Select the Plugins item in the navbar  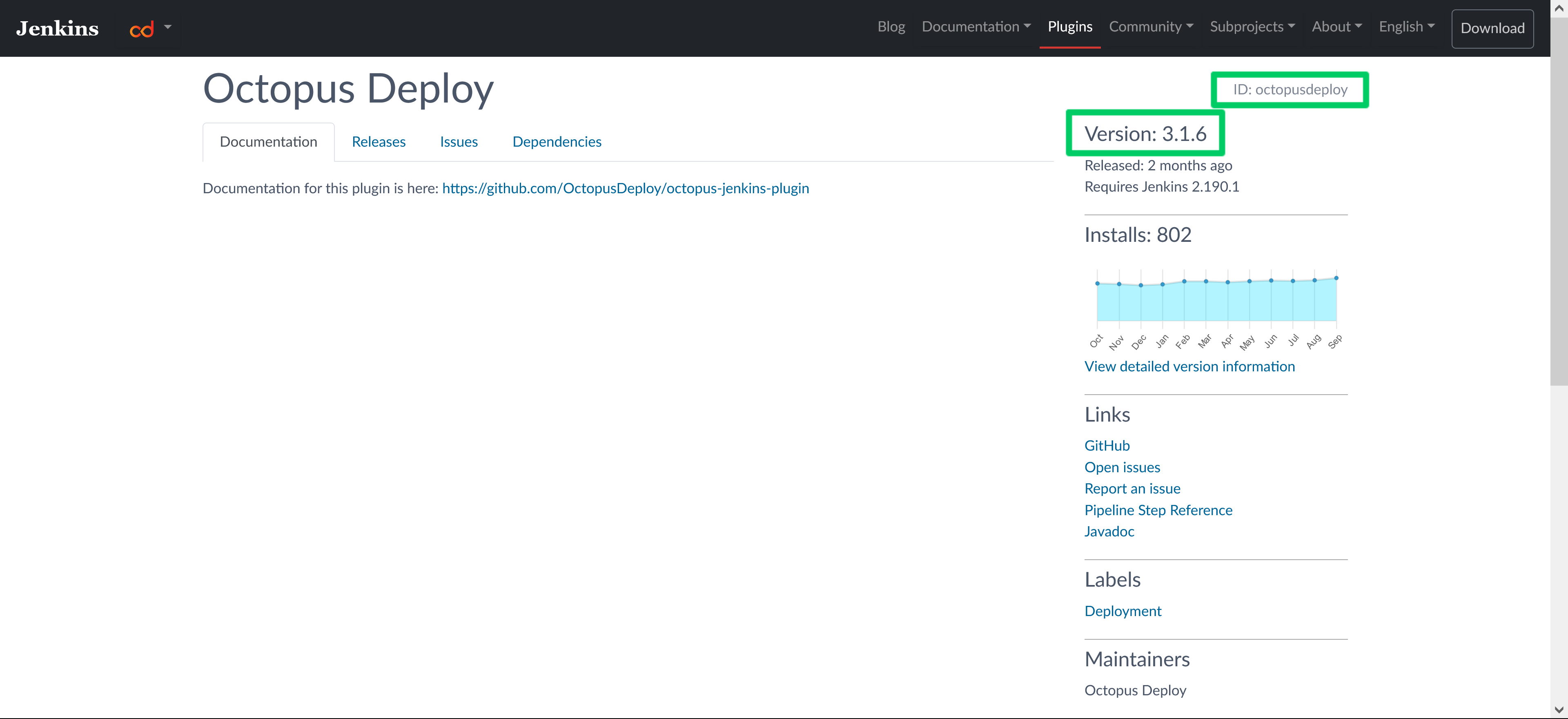1069,27
